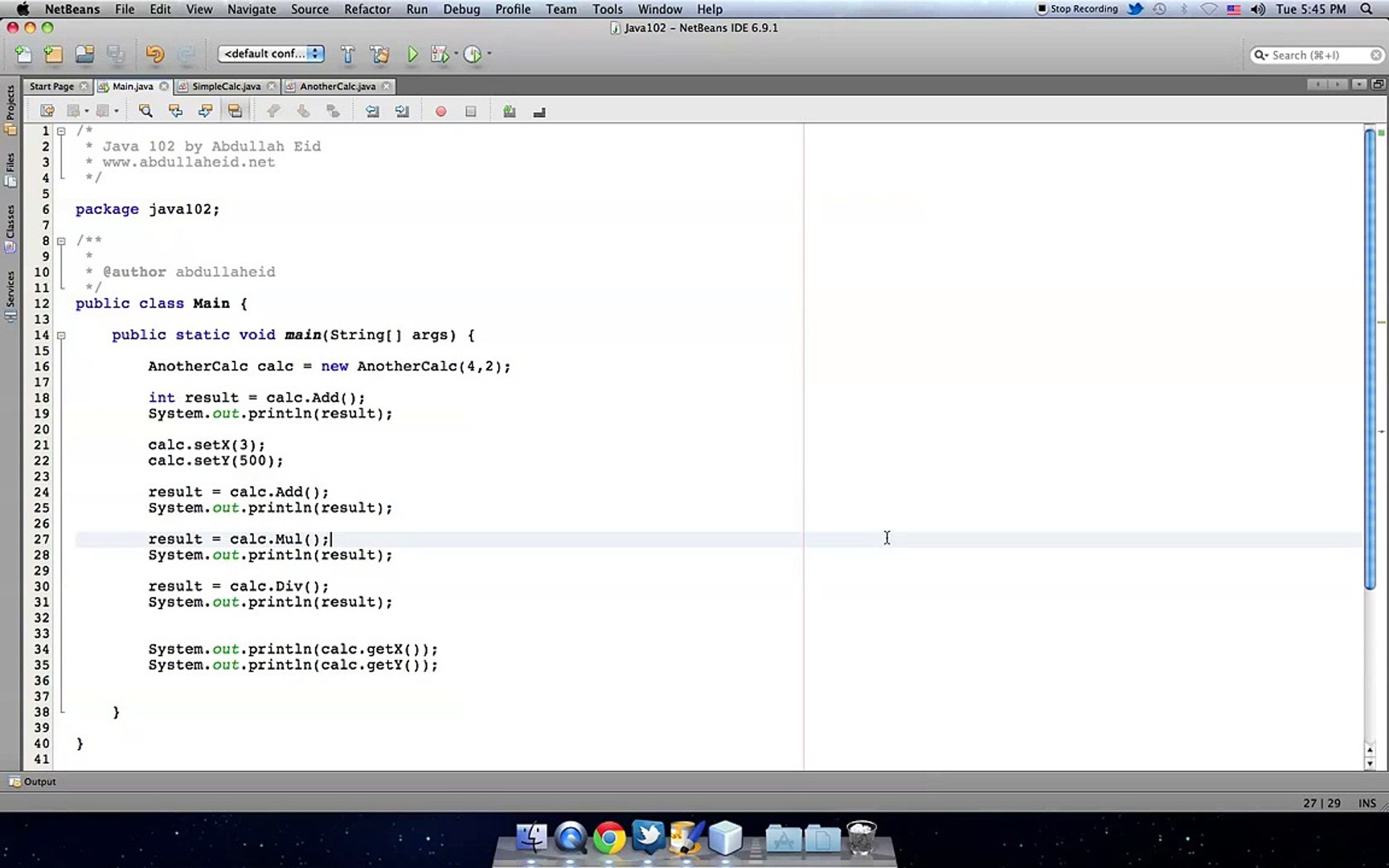1389x868 pixels.
Task: Run the Java102 project with green arrow
Action: tap(412, 54)
